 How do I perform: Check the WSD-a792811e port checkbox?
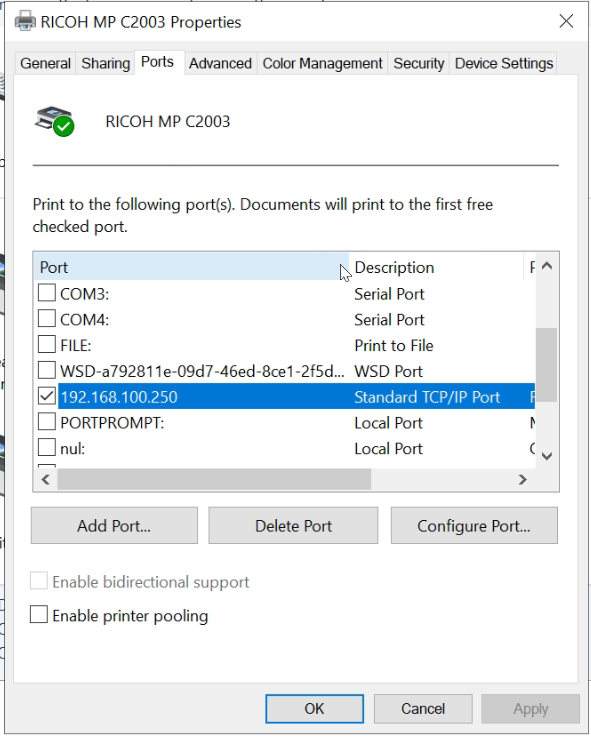[47, 370]
